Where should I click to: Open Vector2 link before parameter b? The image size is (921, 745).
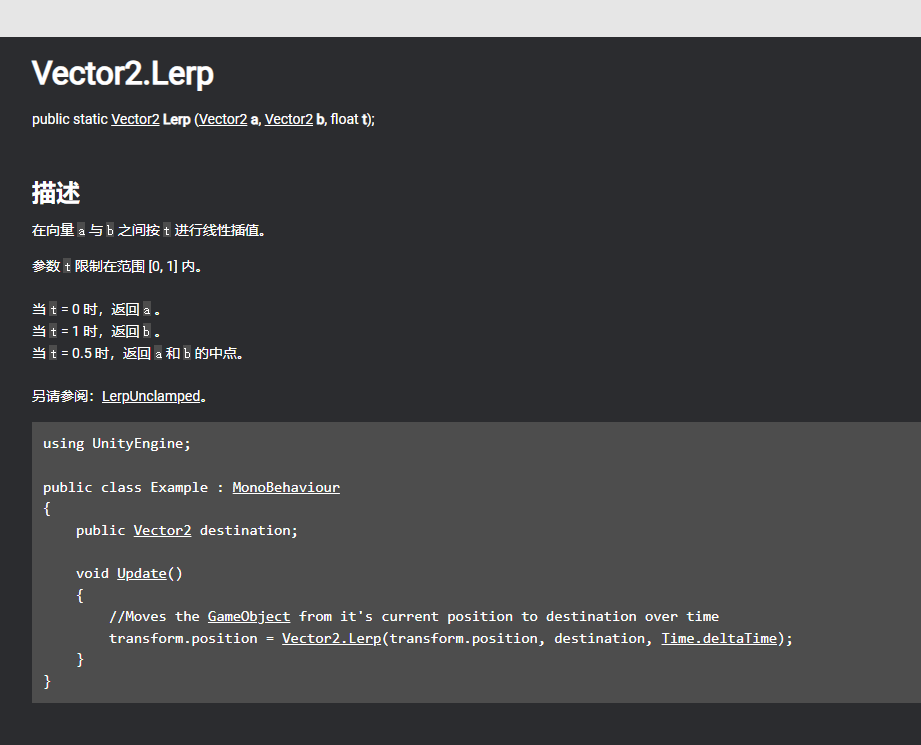[x=289, y=119]
